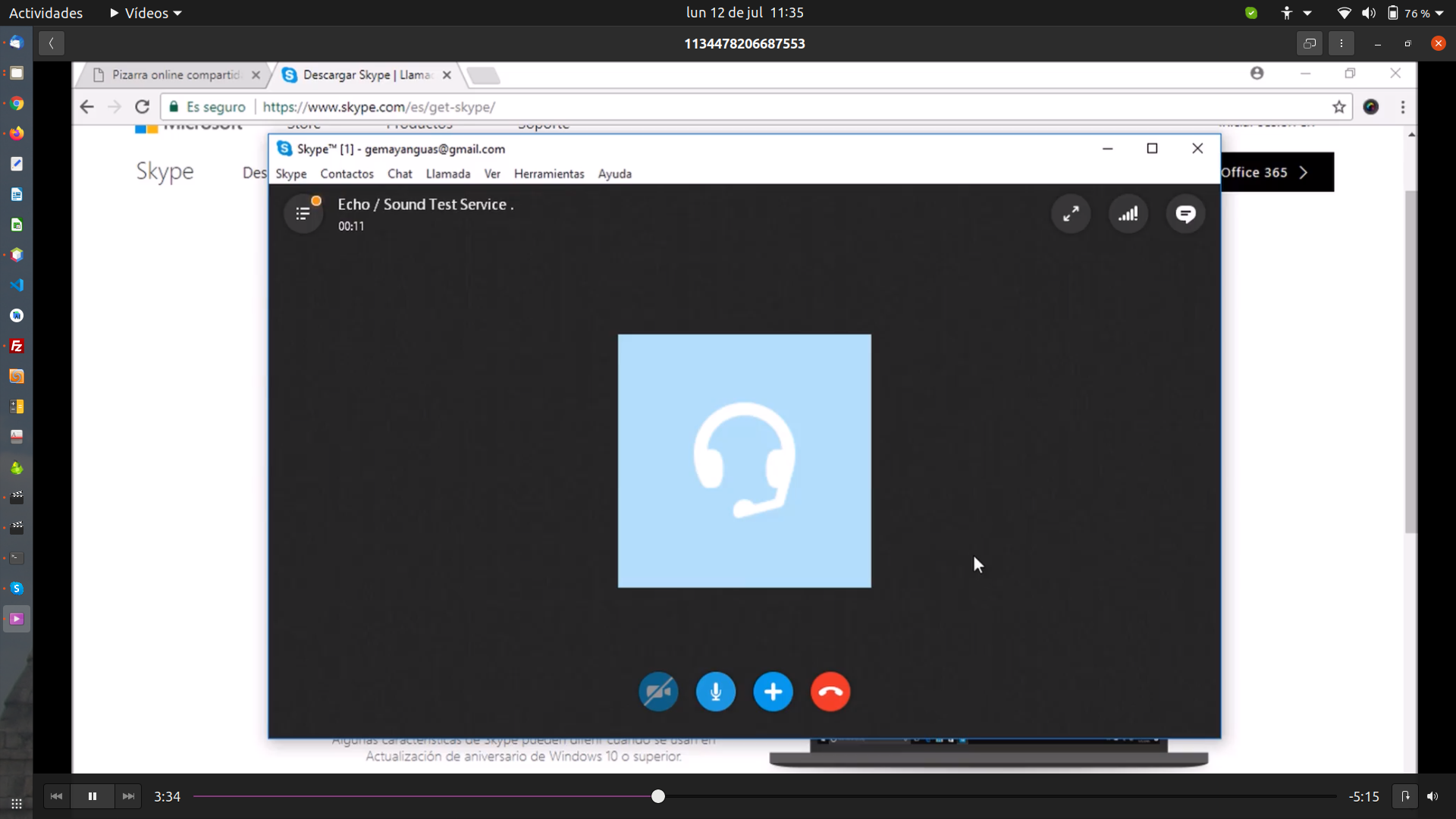Open the Herramientas menu
Viewport: 1456px width, 819px height.
tap(549, 174)
